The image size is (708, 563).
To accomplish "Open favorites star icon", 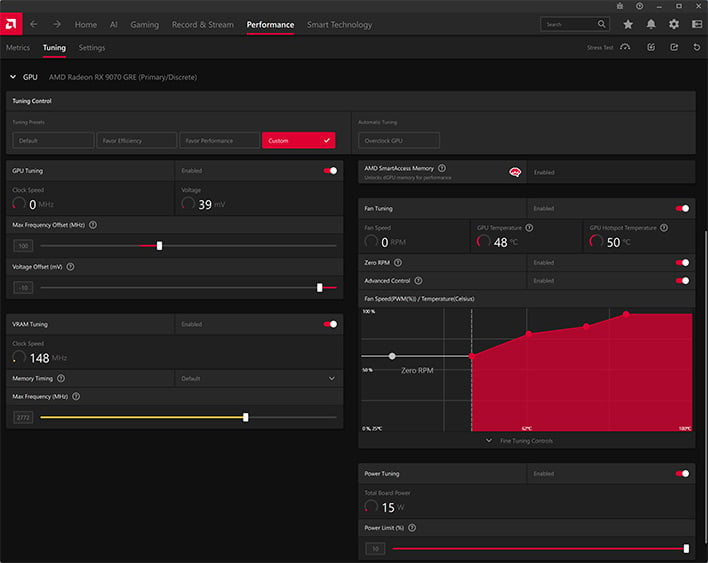I will click(x=628, y=24).
